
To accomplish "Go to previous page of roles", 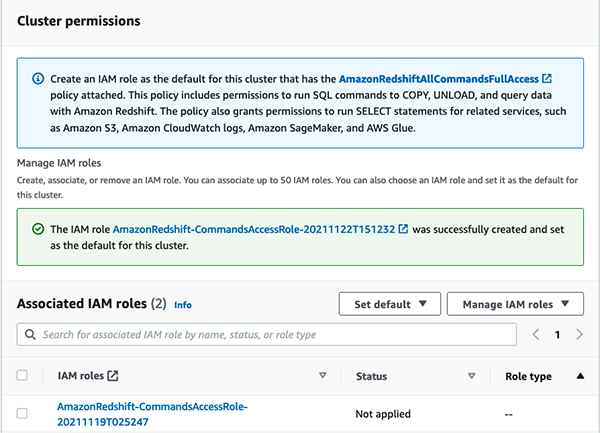I will tap(537, 334).
